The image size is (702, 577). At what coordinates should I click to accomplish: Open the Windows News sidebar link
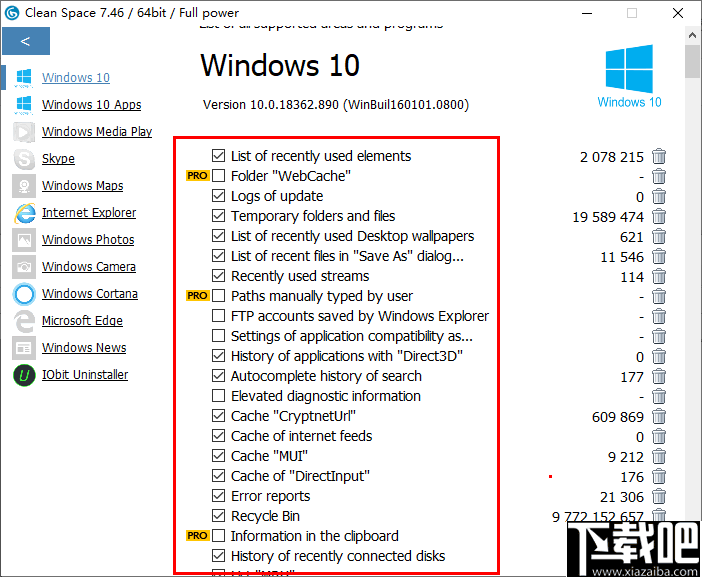pos(84,348)
